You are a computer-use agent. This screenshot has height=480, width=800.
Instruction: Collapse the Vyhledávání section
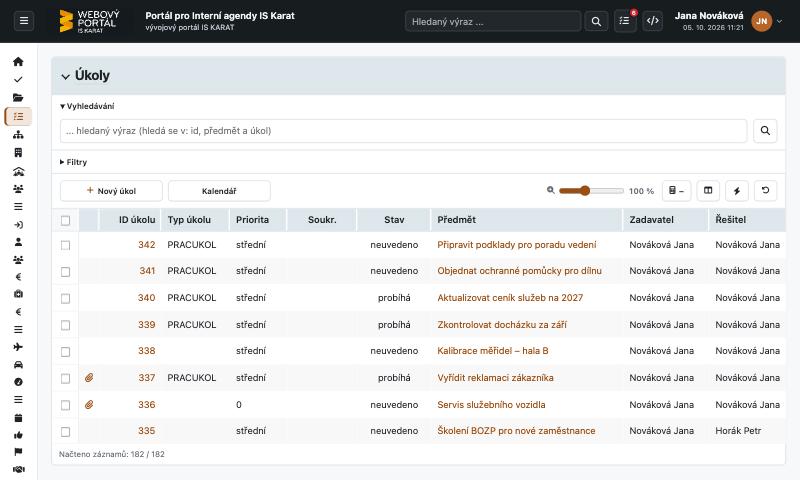pyautogui.click(x=87, y=106)
